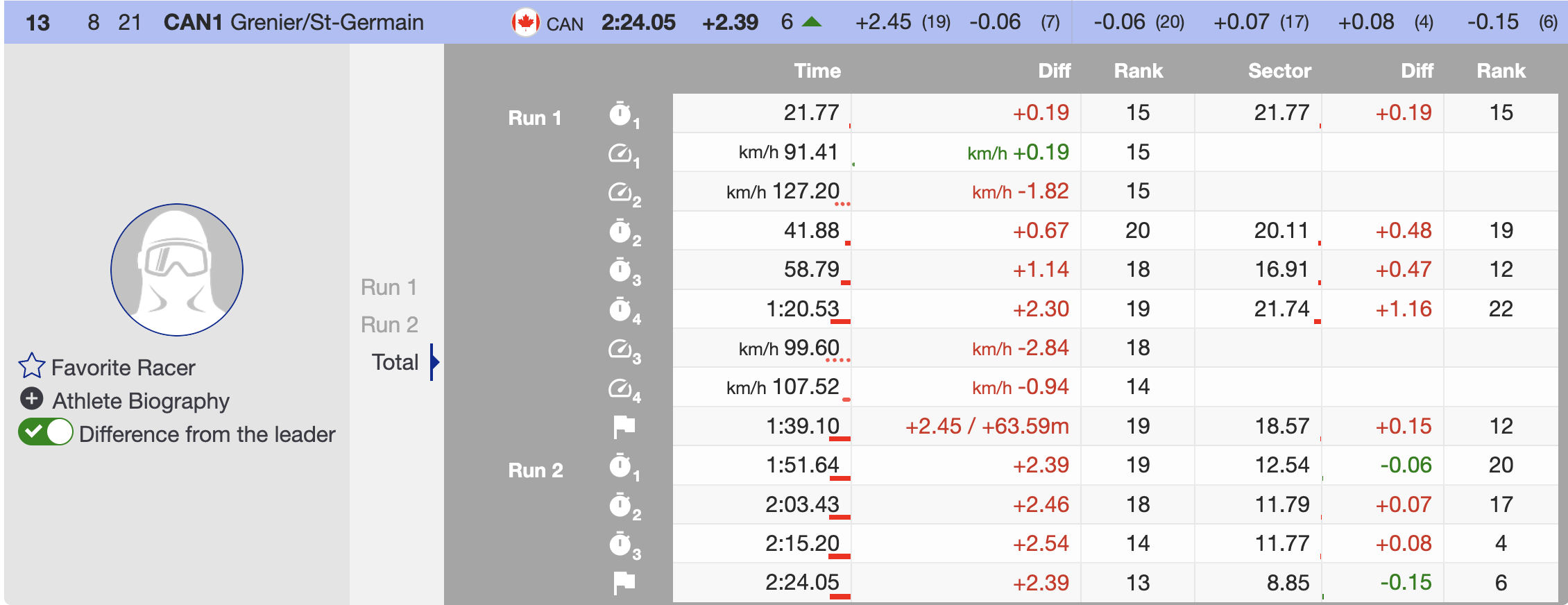Click Run 1 finish flag icon
1568x605 pixels.
click(x=624, y=427)
